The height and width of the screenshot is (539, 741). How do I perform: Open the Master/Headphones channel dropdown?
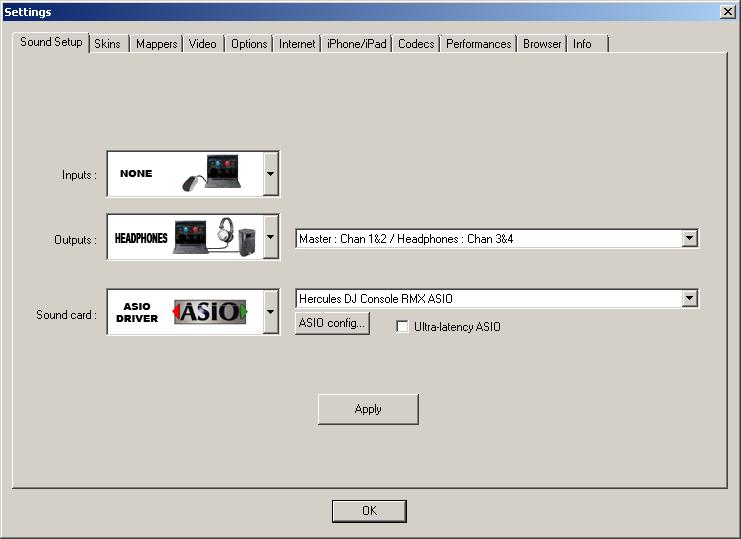pyautogui.click(x=688, y=239)
